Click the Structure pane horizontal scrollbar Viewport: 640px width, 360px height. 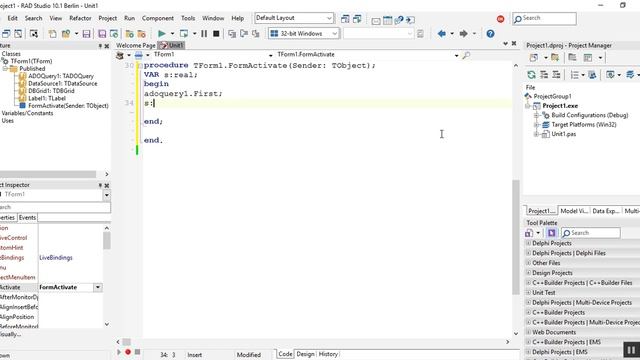point(48,174)
